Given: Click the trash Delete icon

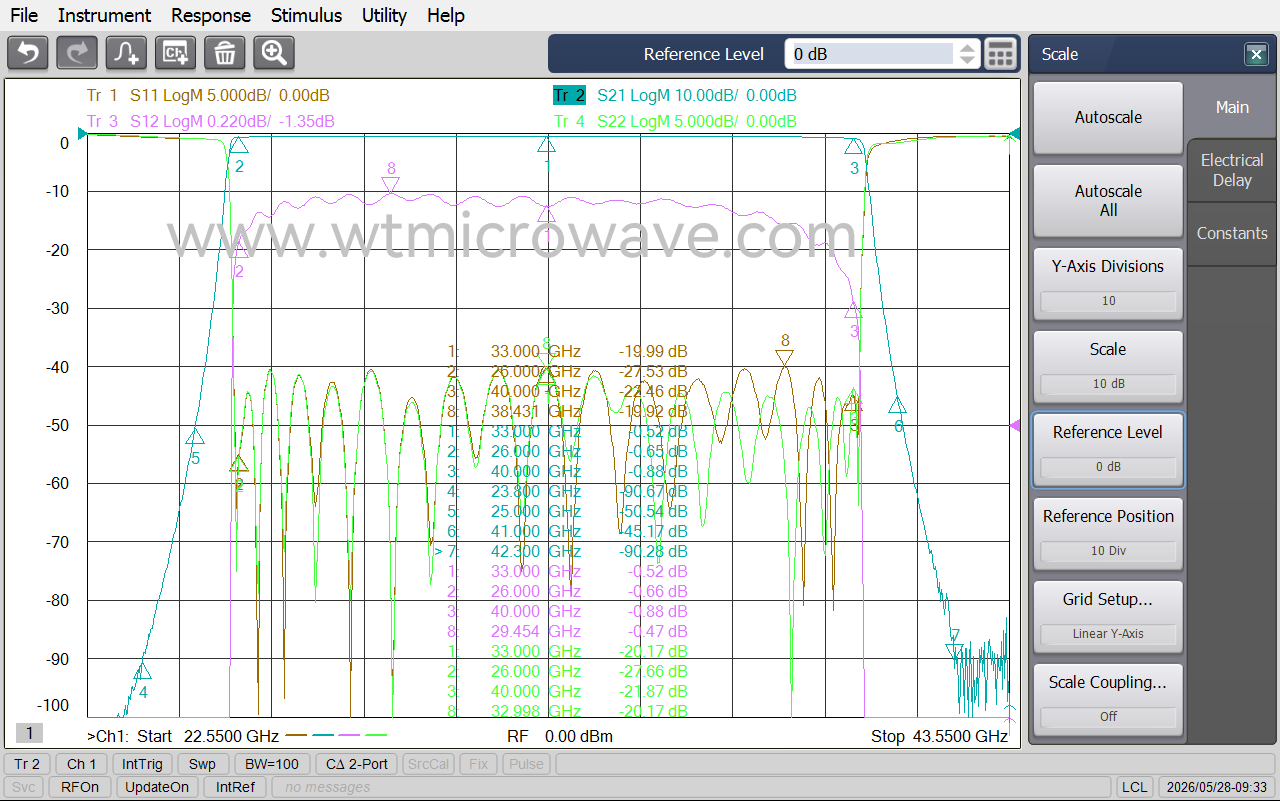Looking at the screenshot, I should pyautogui.click(x=225, y=53).
